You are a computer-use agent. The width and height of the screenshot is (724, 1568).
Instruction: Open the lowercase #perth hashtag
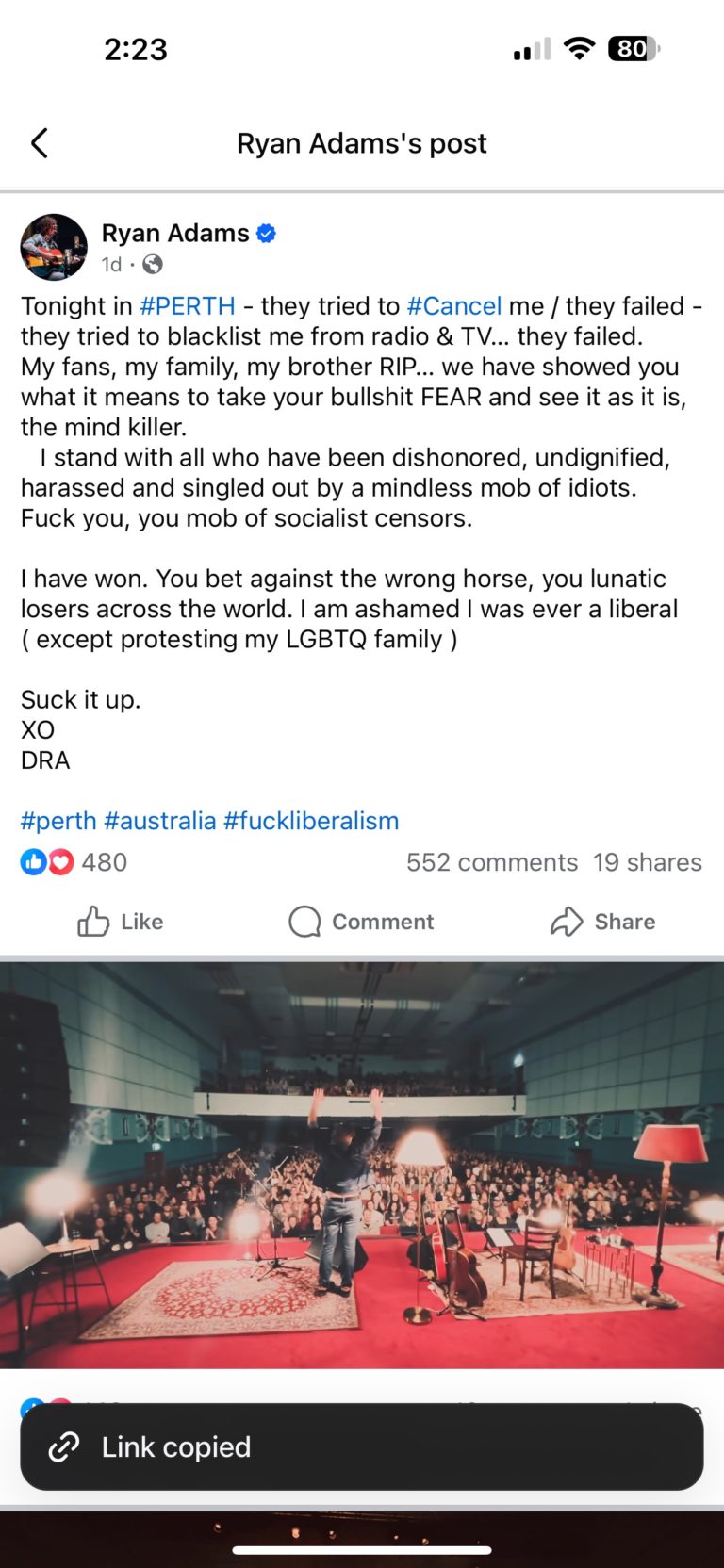pos(58,821)
